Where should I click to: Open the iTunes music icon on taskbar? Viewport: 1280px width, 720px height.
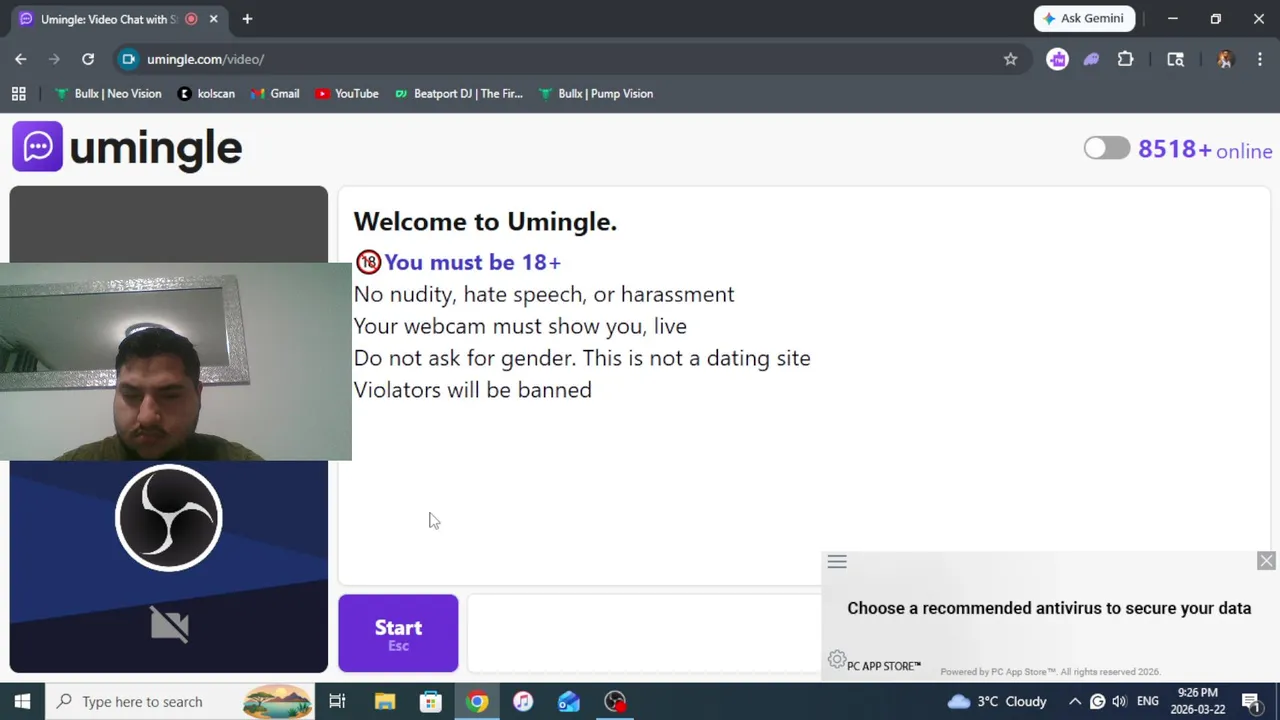point(523,701)
